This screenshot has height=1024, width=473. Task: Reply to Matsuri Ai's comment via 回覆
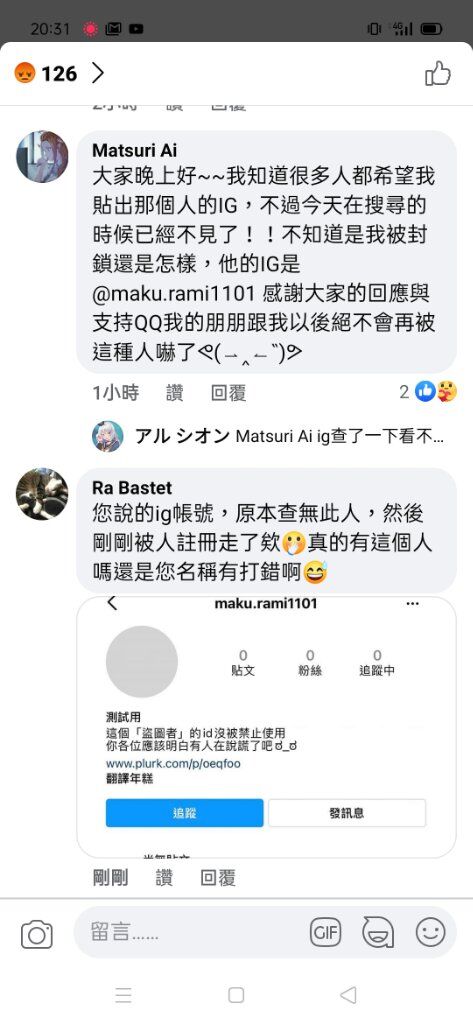[228, 392]
